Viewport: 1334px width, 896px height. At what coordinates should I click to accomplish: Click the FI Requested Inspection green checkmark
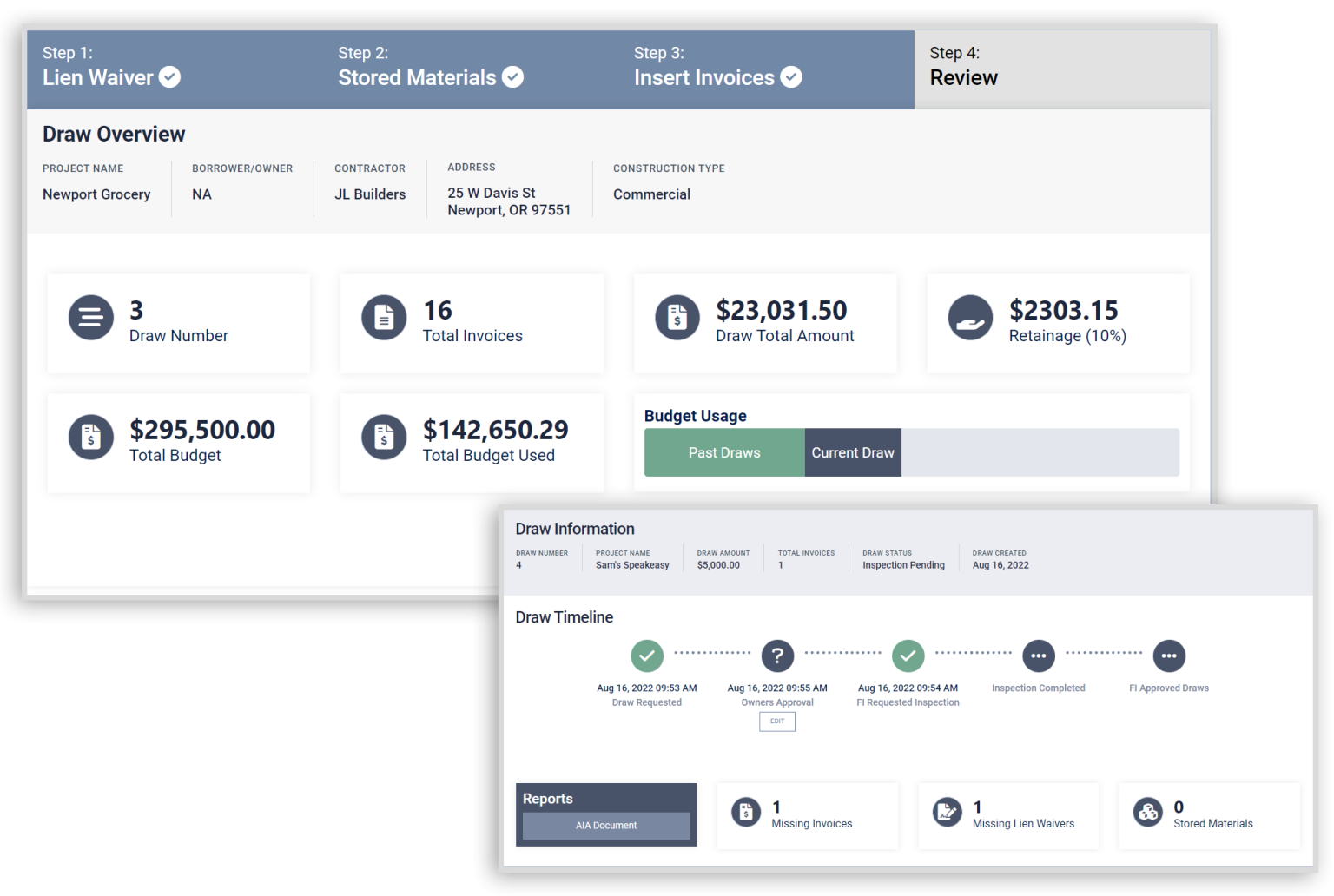point(908,656)
